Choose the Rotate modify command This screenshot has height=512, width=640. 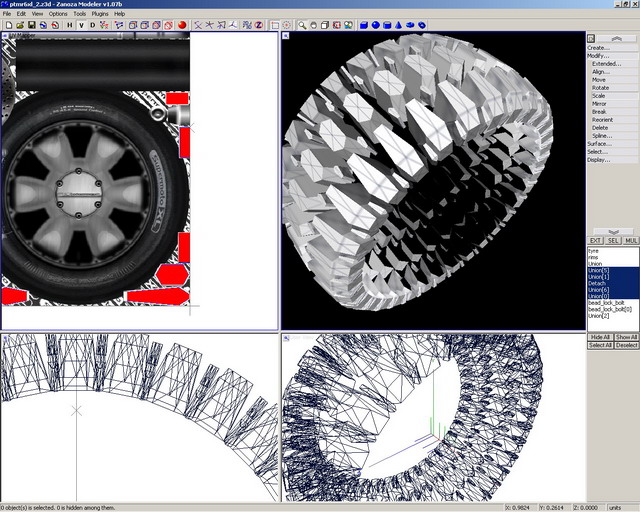(600, 87)
